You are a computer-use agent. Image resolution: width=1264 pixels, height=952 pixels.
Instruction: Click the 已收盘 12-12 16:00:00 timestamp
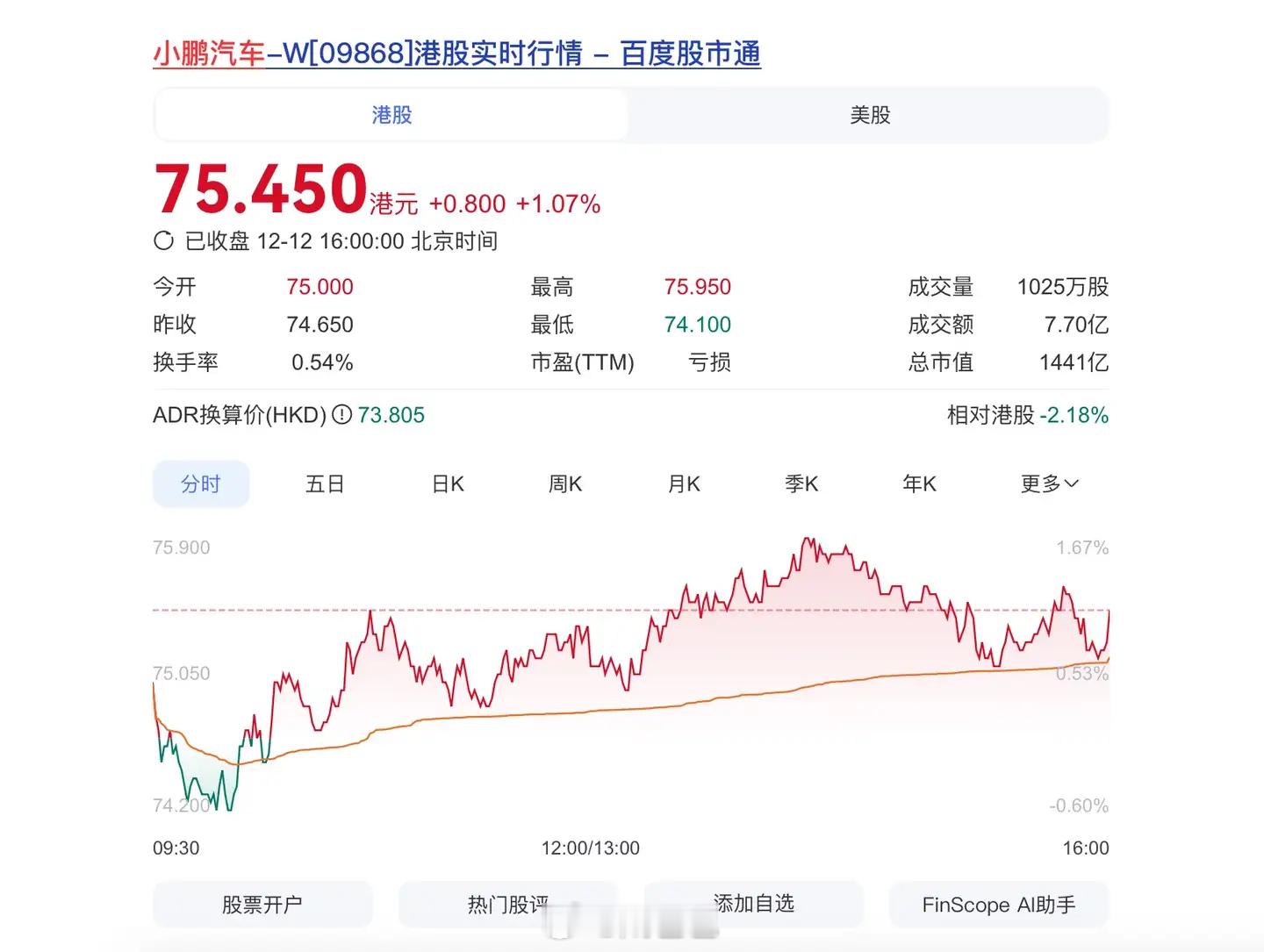click(x=341, y=241)
